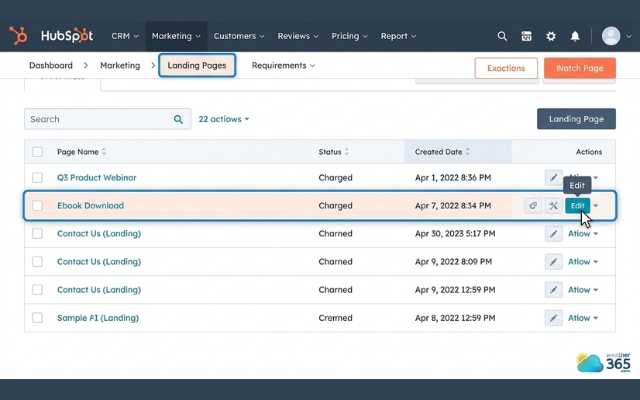
Task: Open the CRM menu in the navbar
Action: 125,36
